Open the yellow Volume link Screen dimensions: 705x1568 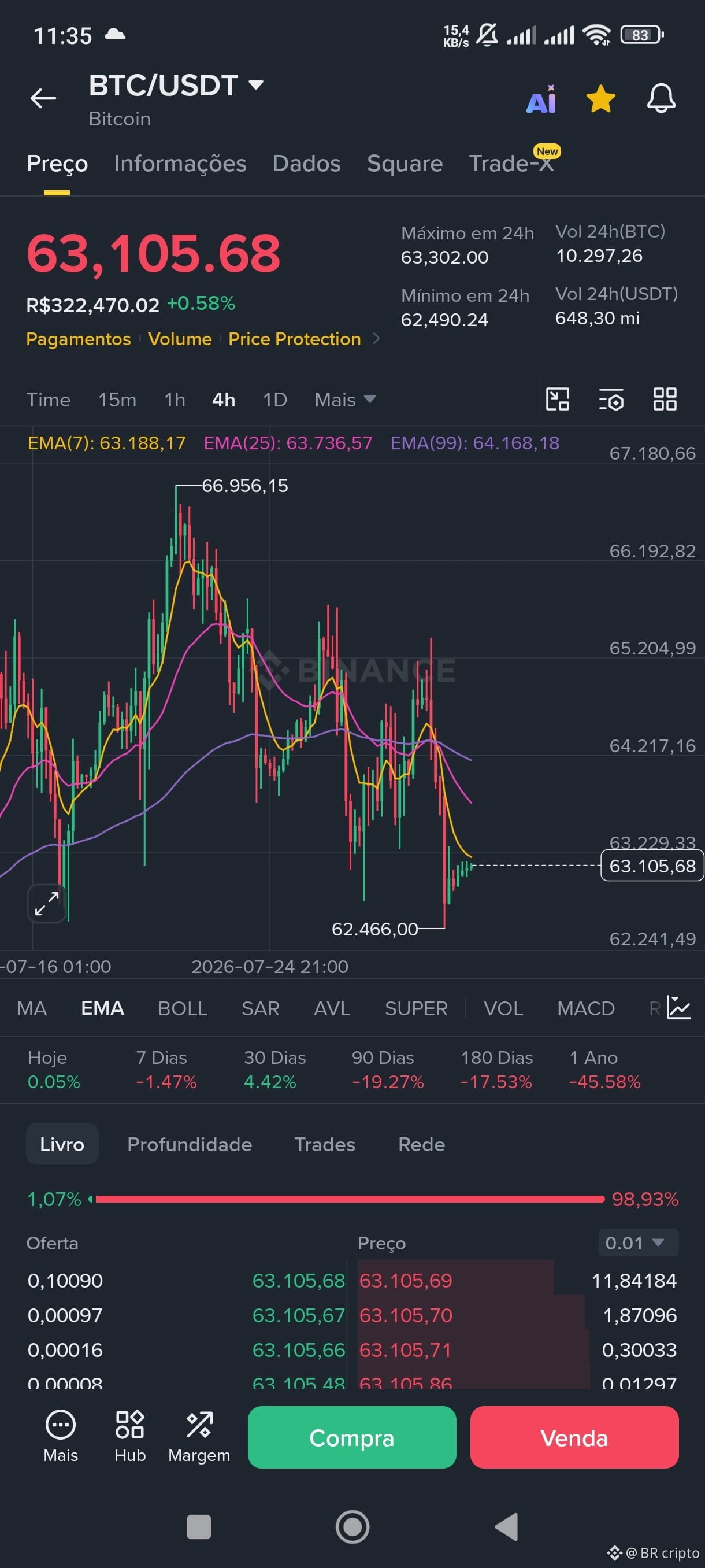pyautogui.click(x=180, y=339)
